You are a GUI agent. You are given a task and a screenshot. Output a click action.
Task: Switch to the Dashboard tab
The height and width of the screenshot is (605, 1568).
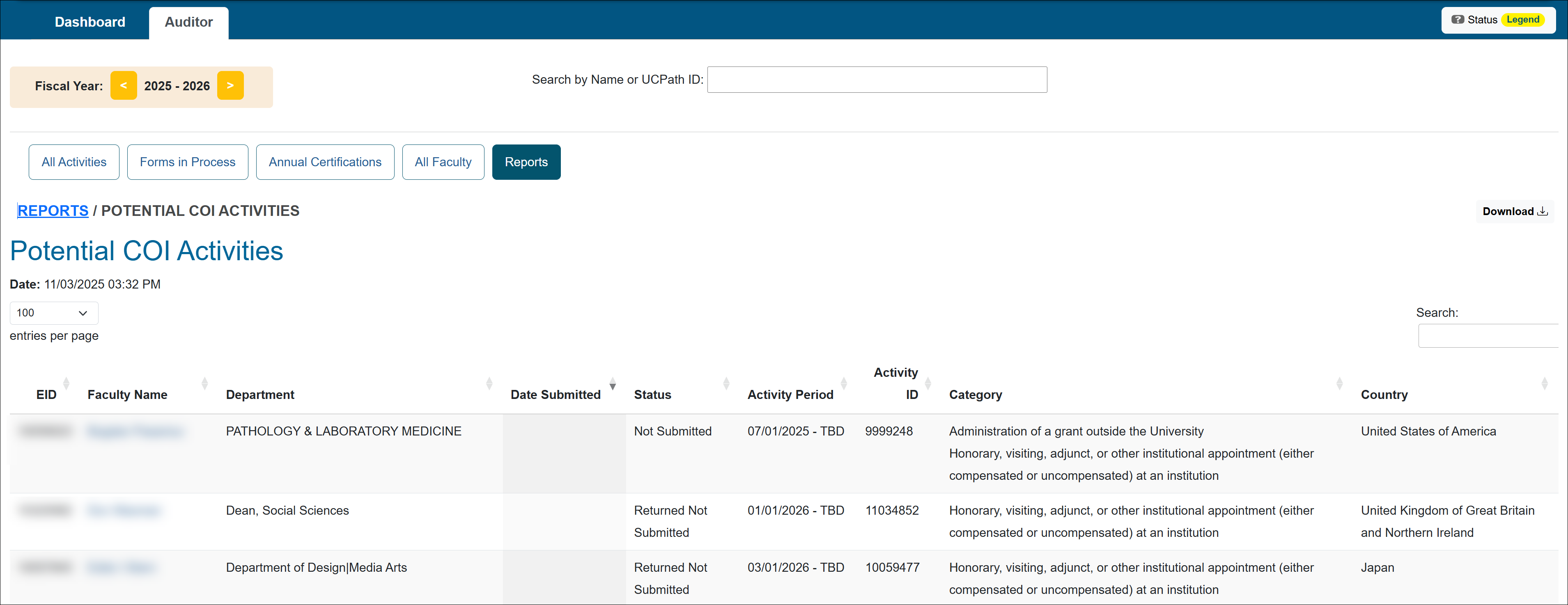click(x=90, y=21)
